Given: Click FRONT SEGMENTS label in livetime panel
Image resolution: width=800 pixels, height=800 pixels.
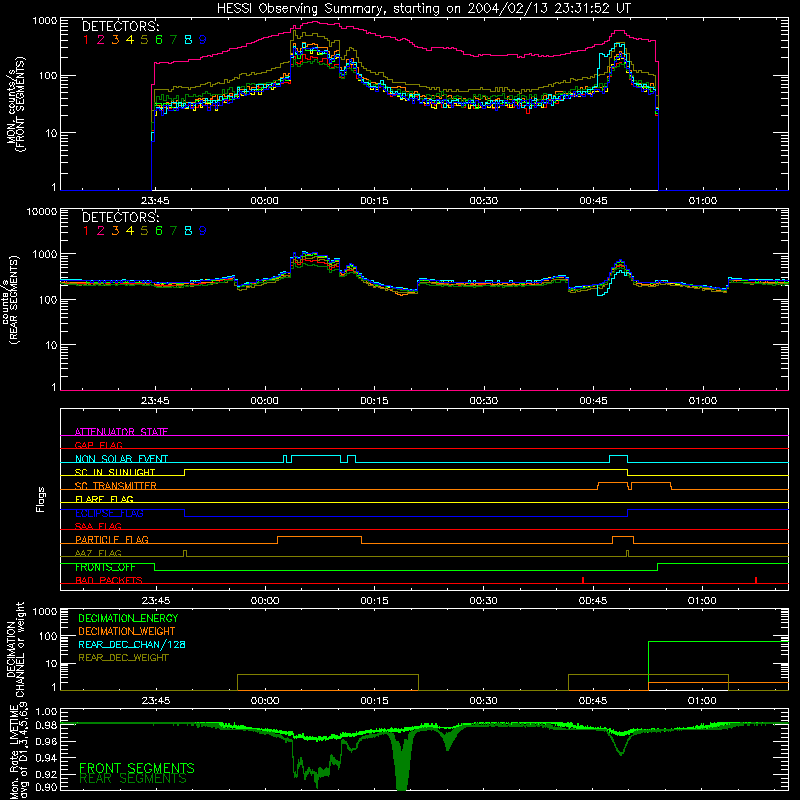Looking at the screenshot, I should [x=137, y=768].
